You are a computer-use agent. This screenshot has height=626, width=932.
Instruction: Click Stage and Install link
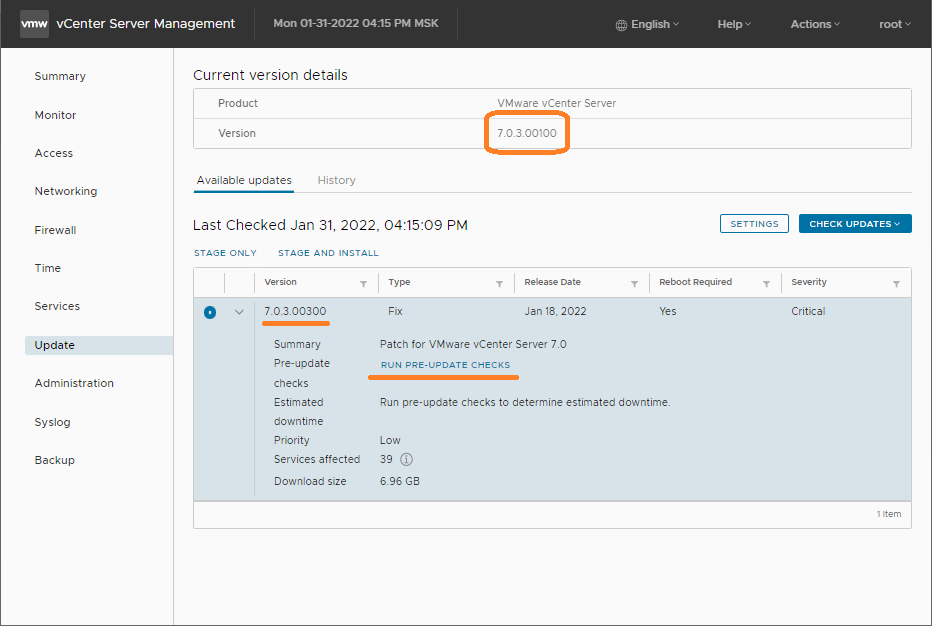(328, 253)
